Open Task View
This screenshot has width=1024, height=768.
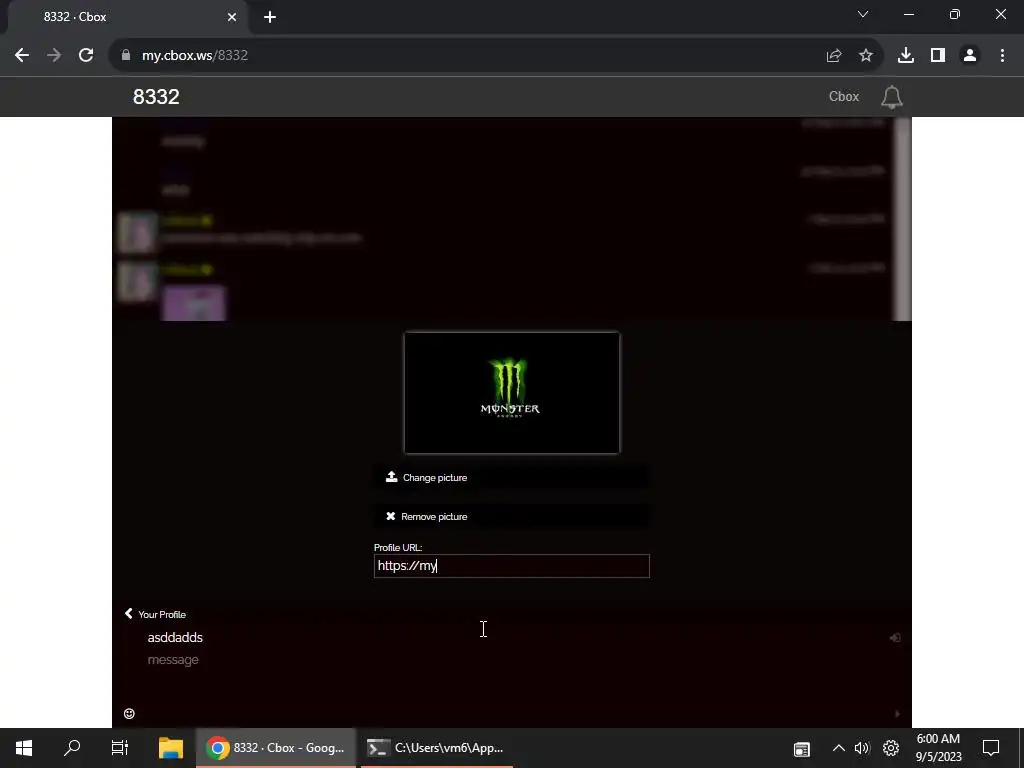[120, 748]
